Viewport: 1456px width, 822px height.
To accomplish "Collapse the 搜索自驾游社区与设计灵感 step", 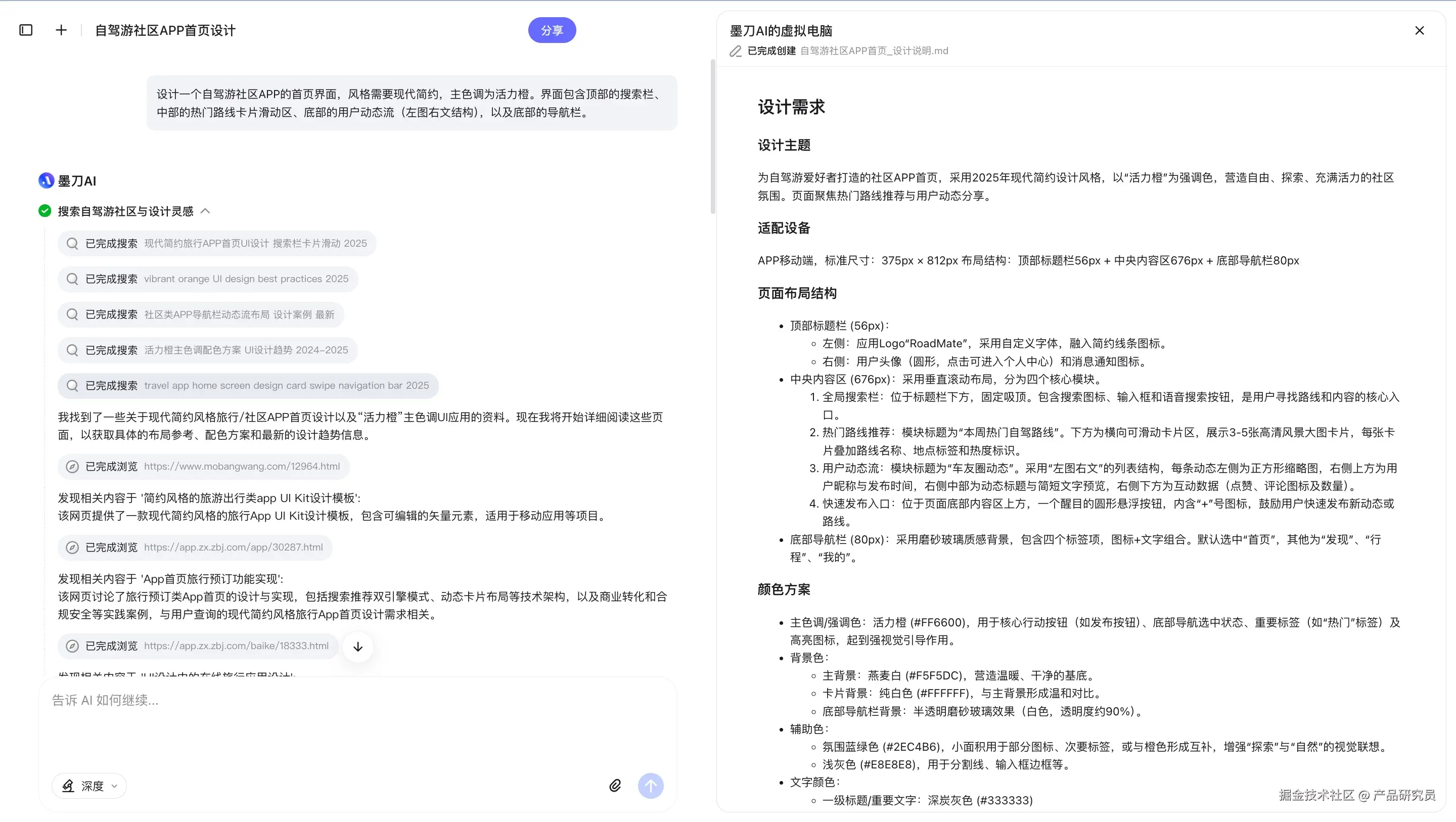I will (206, 211).
